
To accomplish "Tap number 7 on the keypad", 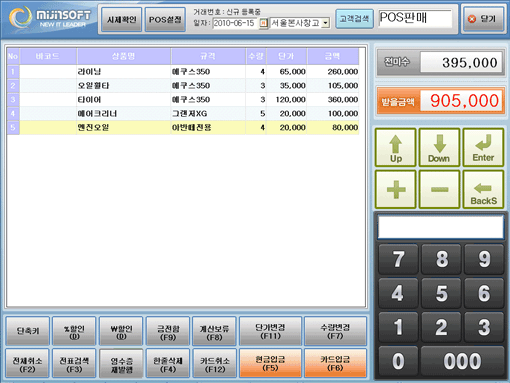I will click(398, 259).
